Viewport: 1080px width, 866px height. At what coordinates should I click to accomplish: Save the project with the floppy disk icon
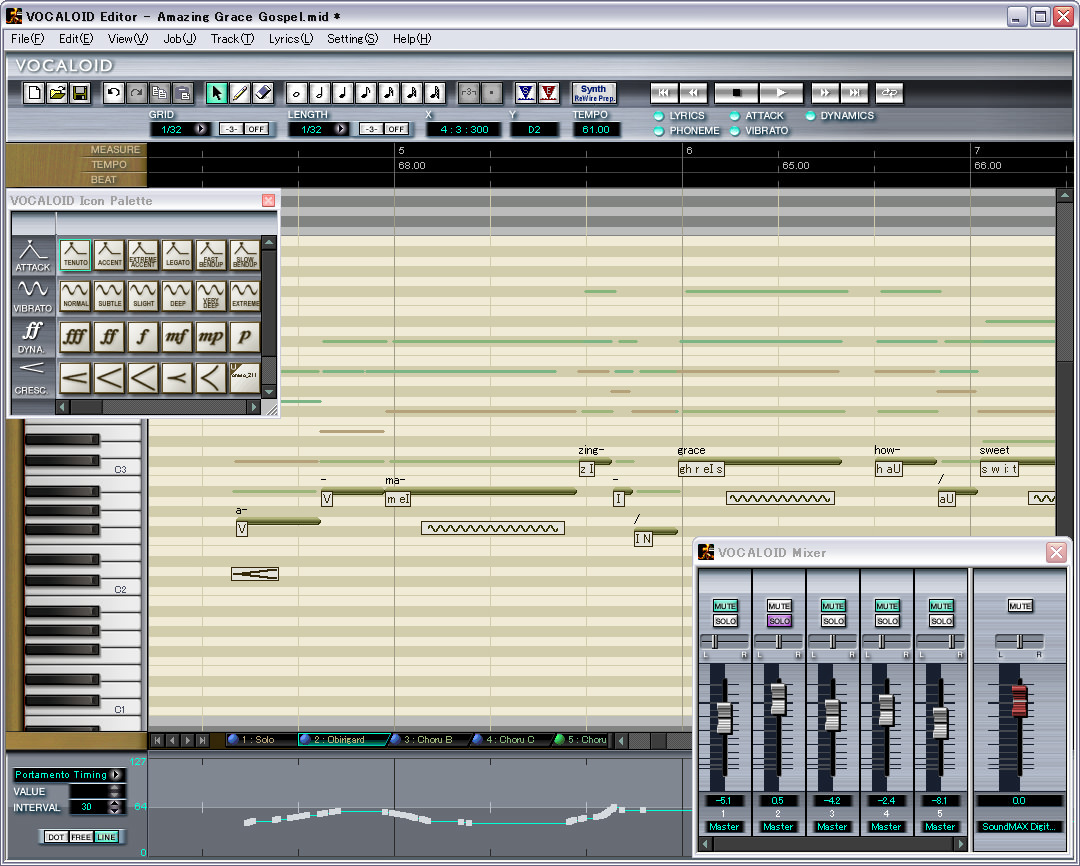(x=80, y=93)
